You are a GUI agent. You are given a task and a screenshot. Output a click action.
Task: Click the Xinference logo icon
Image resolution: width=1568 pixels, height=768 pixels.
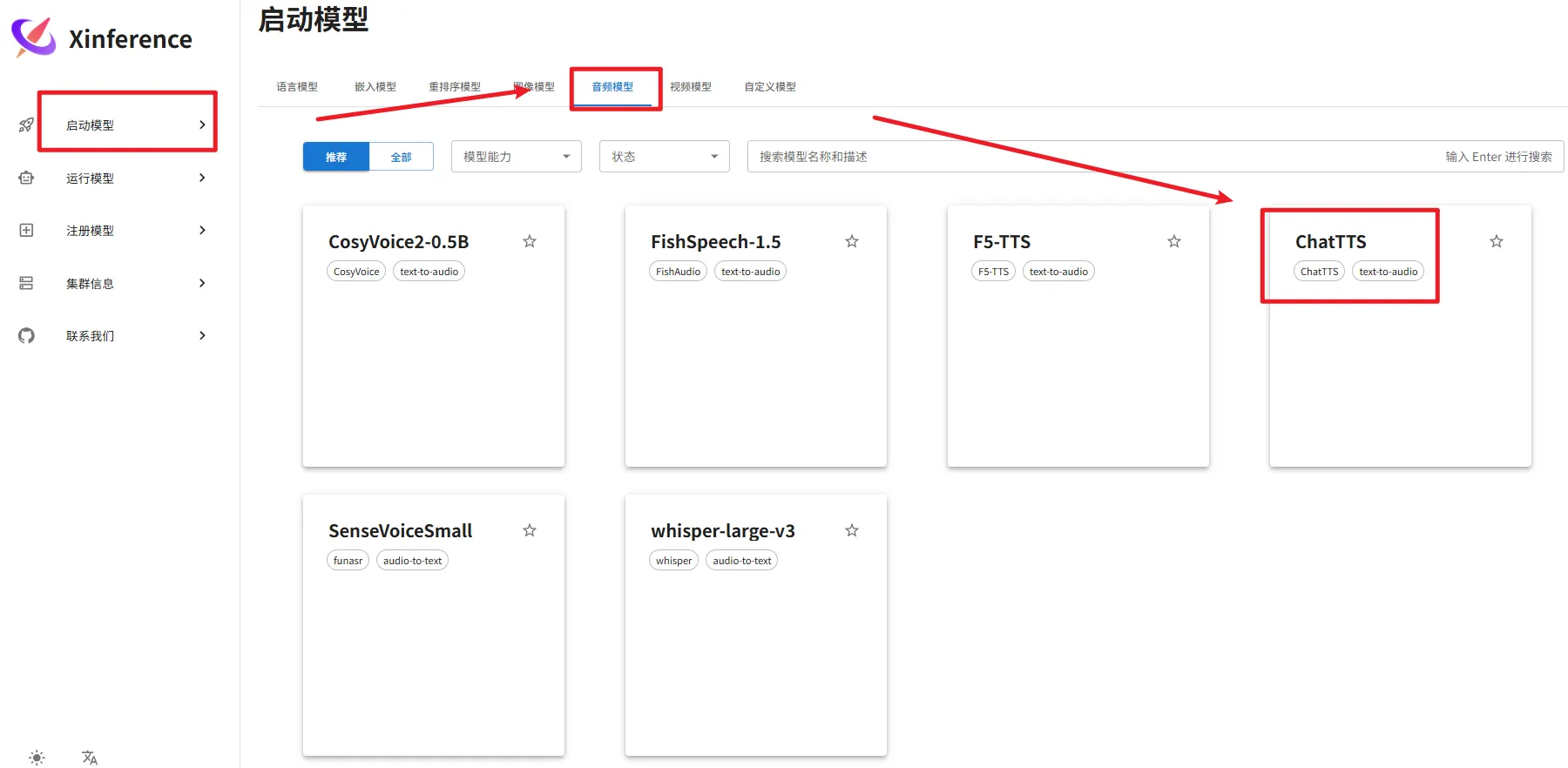[33, 37]
